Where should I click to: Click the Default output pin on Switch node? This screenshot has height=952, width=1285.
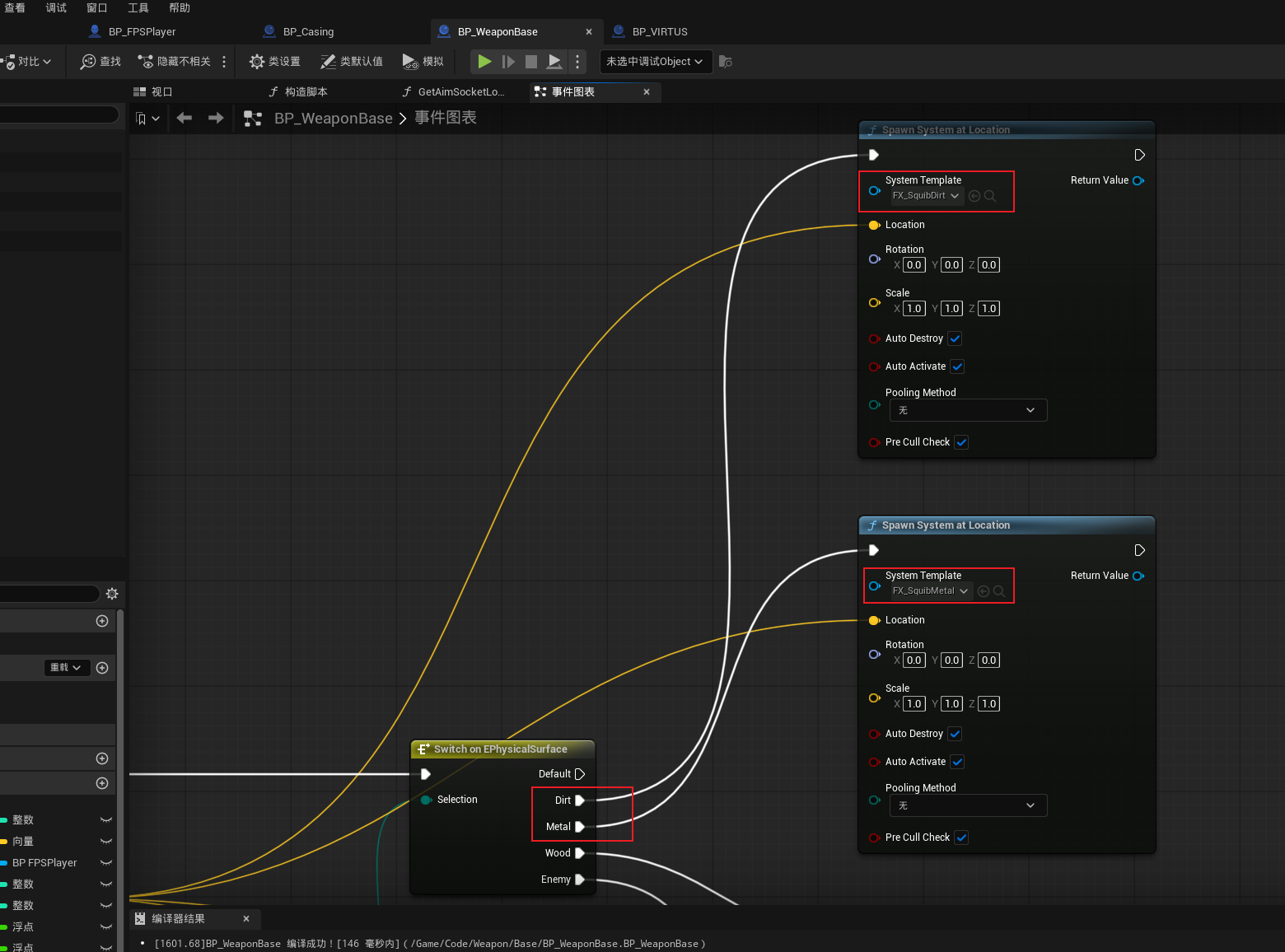580,774
